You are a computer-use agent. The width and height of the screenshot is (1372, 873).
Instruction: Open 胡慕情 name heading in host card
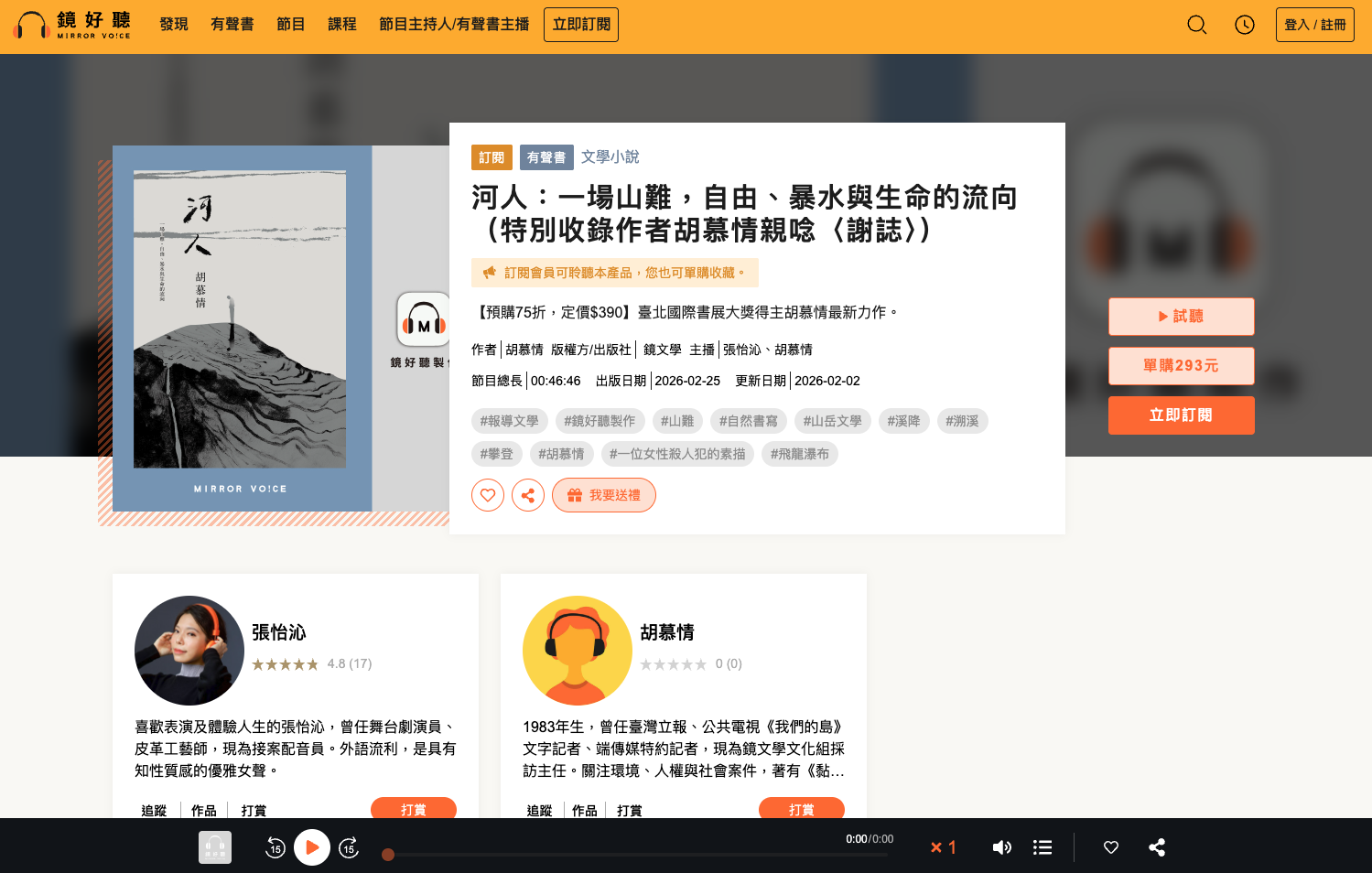coord(667,632)
